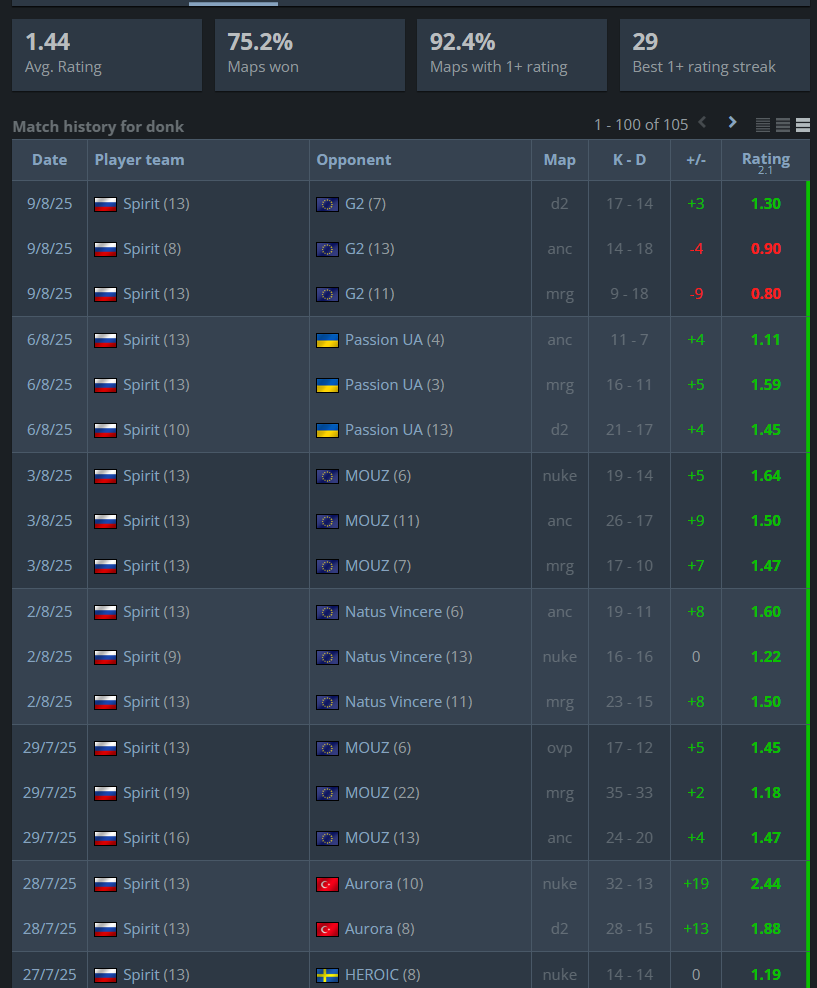Select the most compact row density icon
Image resolution: width=817 pixels, height=988 pixels.
point(762,125)
